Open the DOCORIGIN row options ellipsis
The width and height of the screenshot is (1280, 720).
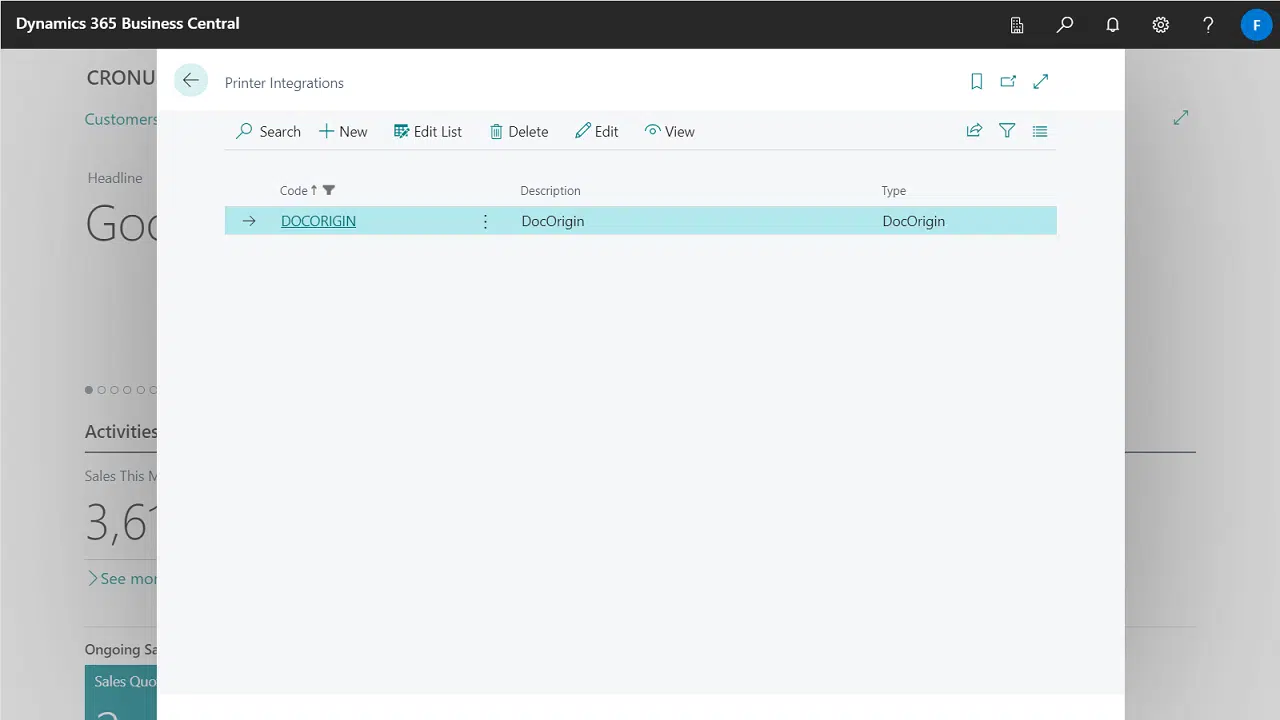(485, 221)
